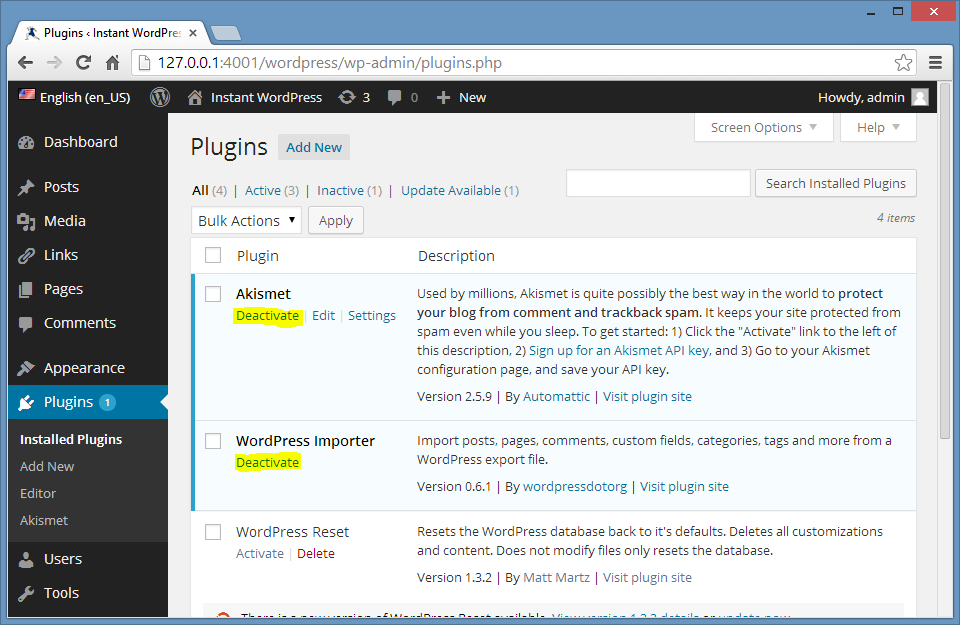The height and width of the screenshot is (625, 960).
Task: Tick the WordPress Importer checkbox
Action: click(x=213, y=441)
